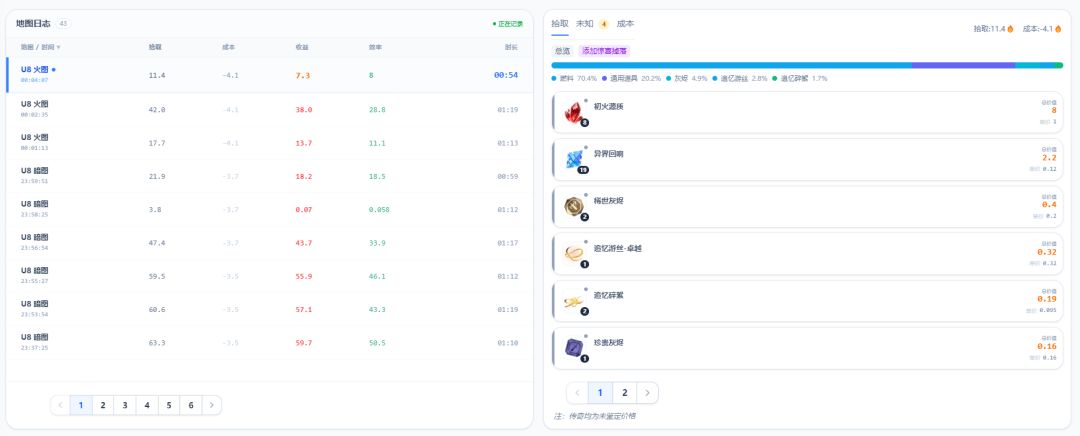Screen dimensions: 1080x436
Task: Open page 6 of the map log
Action: 191,406
